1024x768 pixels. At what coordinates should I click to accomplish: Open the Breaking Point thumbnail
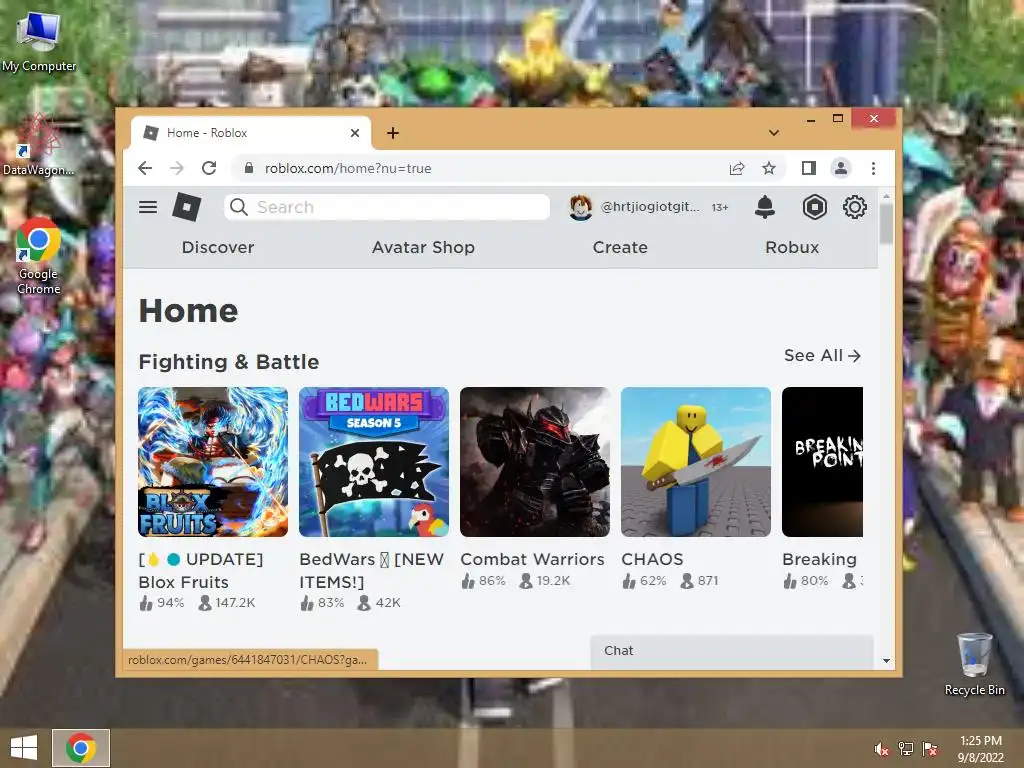click(822, 462)
